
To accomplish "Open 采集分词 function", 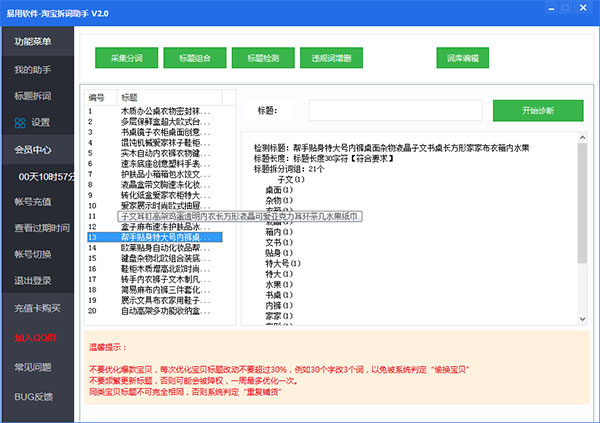I will tap(126, 58).
